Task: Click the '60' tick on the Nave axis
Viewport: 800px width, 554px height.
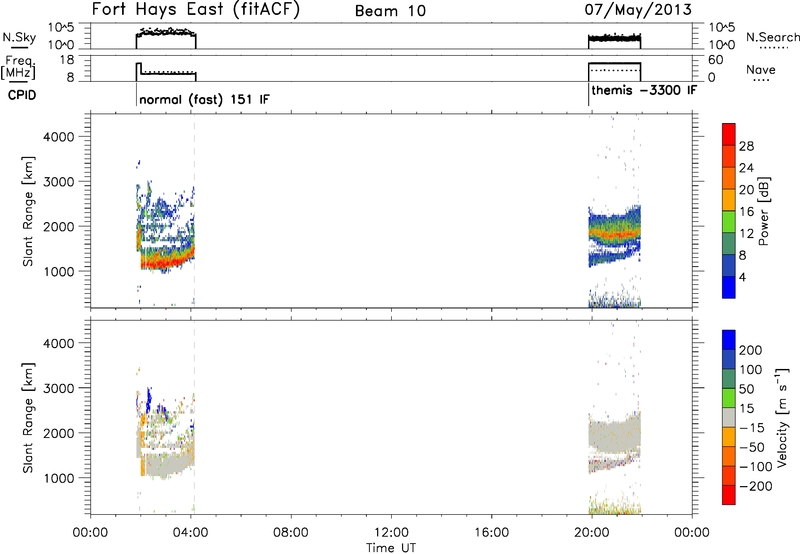Action: [716, 60]
